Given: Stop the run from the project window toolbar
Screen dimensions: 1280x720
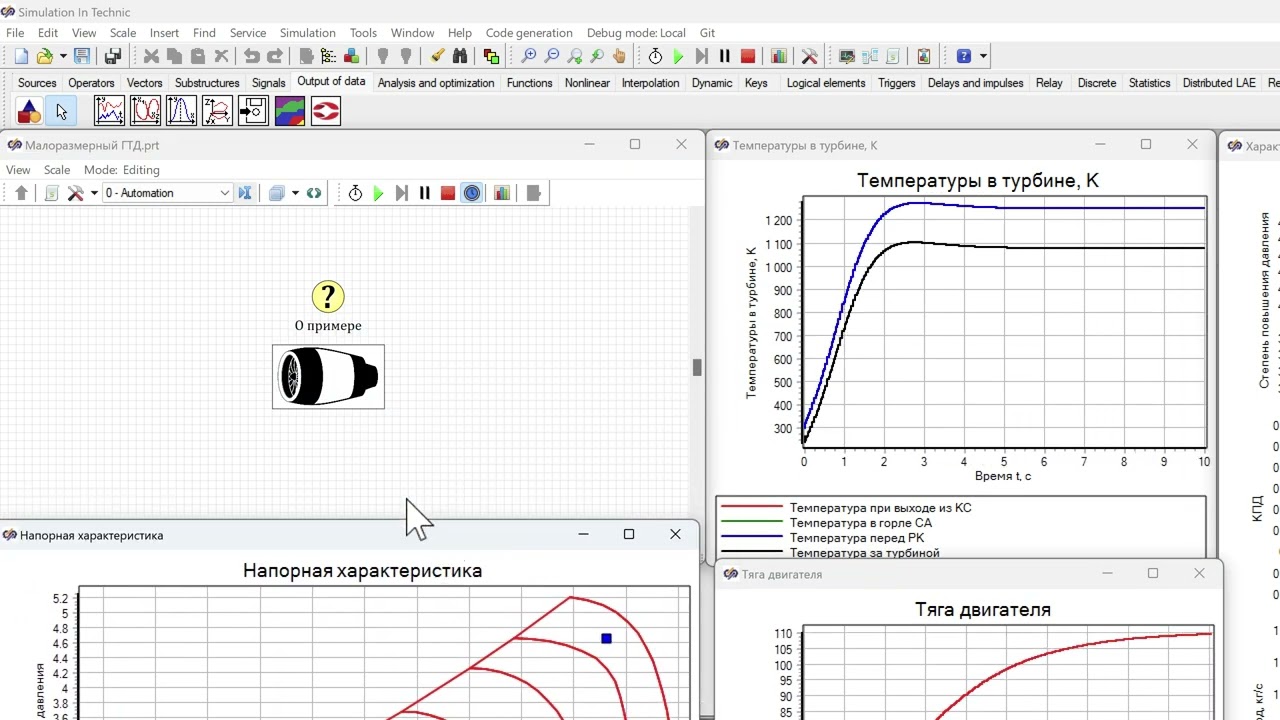Looking at the screenshot, I should tap(448, 193).
